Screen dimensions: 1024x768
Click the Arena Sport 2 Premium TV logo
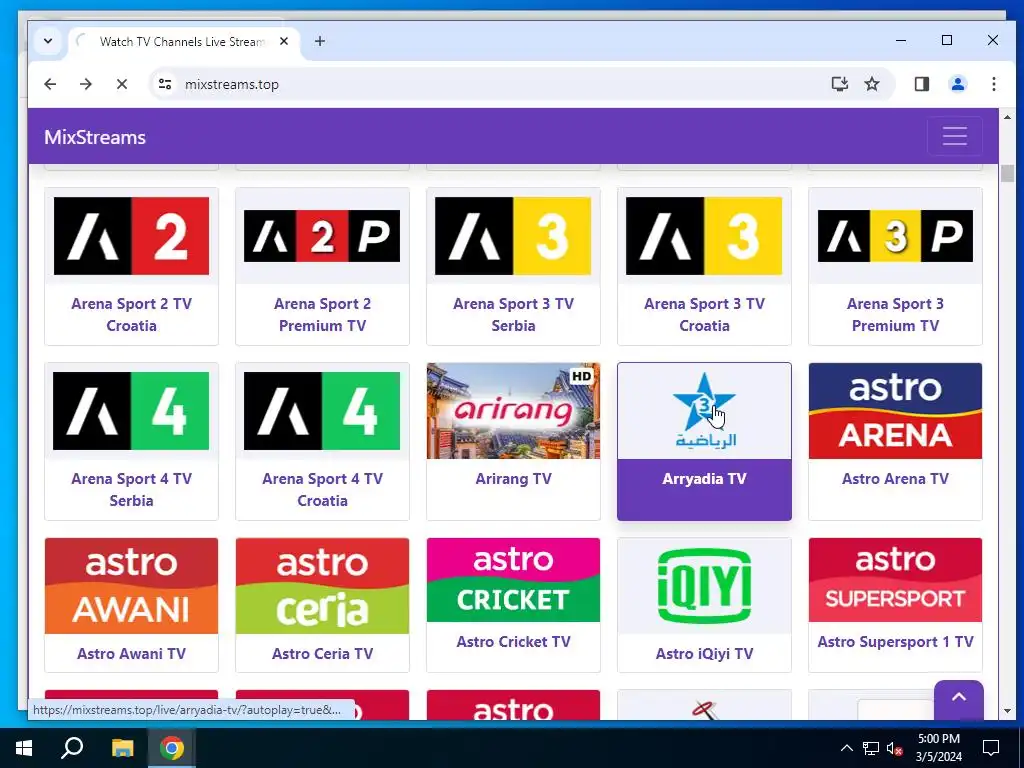pyautogui.click(x=322, y=236)
